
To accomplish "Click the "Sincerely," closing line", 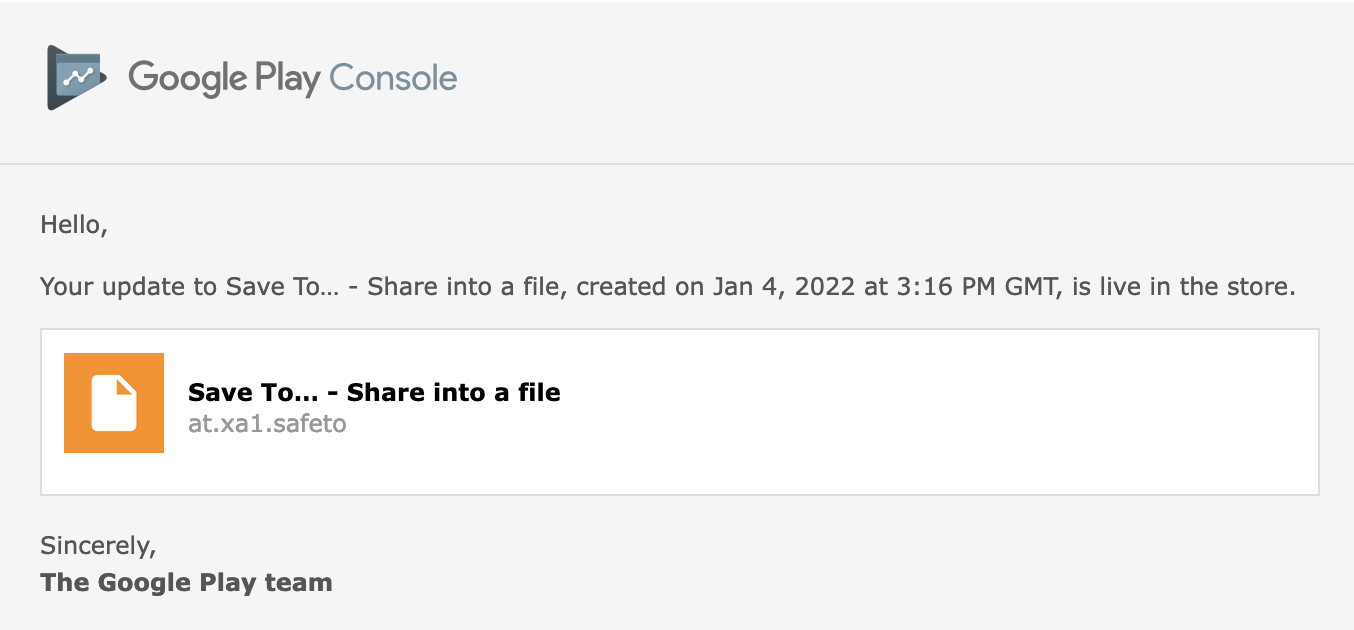I will pyautogui.click(x=98, y=546).
